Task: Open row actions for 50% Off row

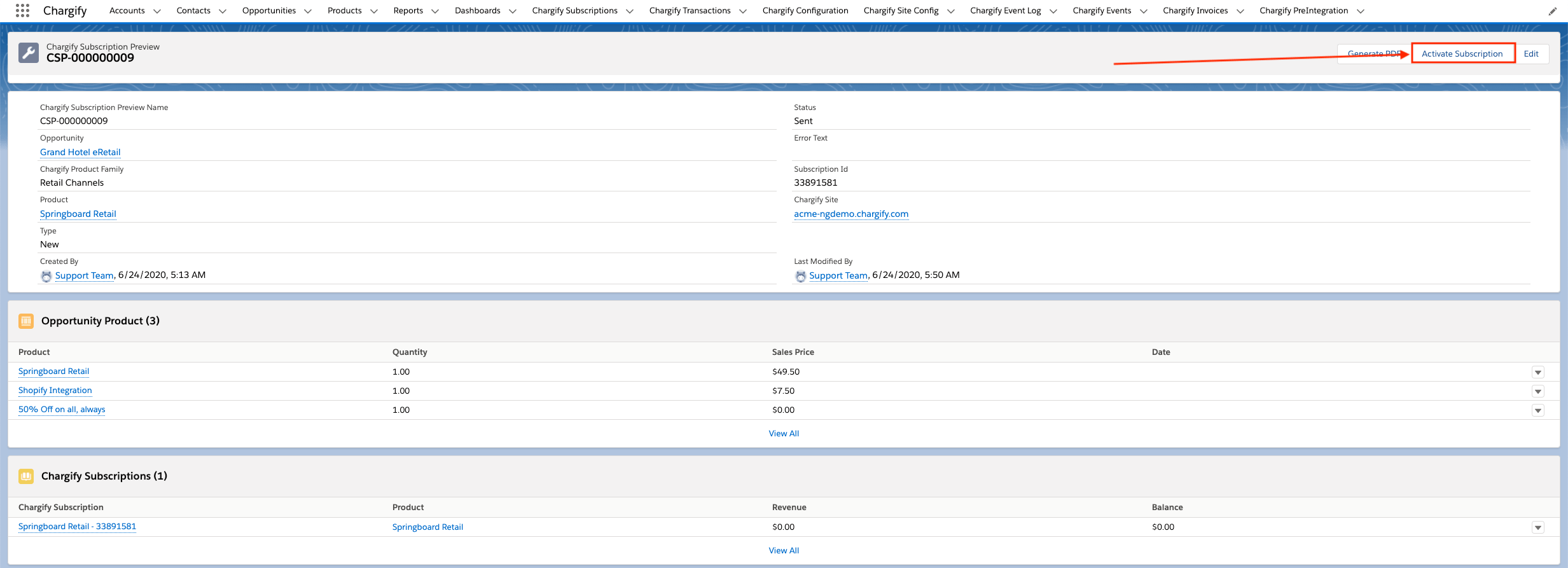Action: click(x=1537, y=410)
